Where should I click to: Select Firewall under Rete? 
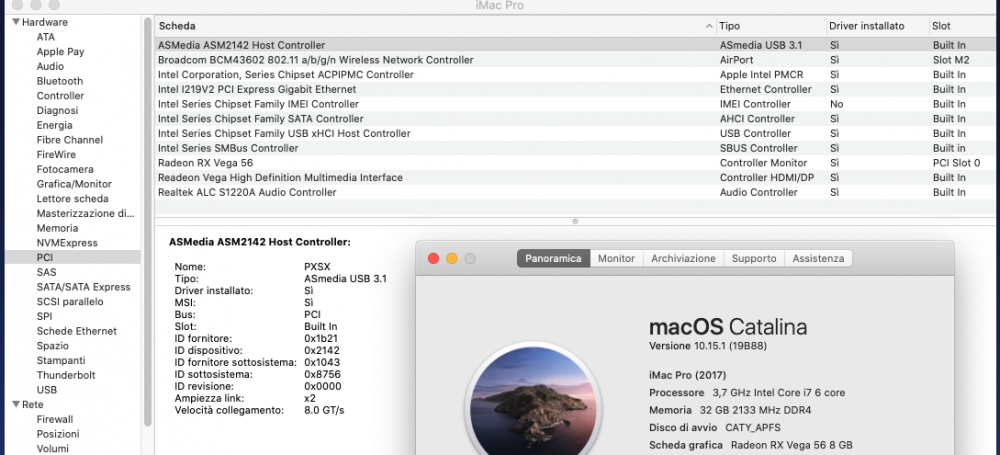pos(54,419)
